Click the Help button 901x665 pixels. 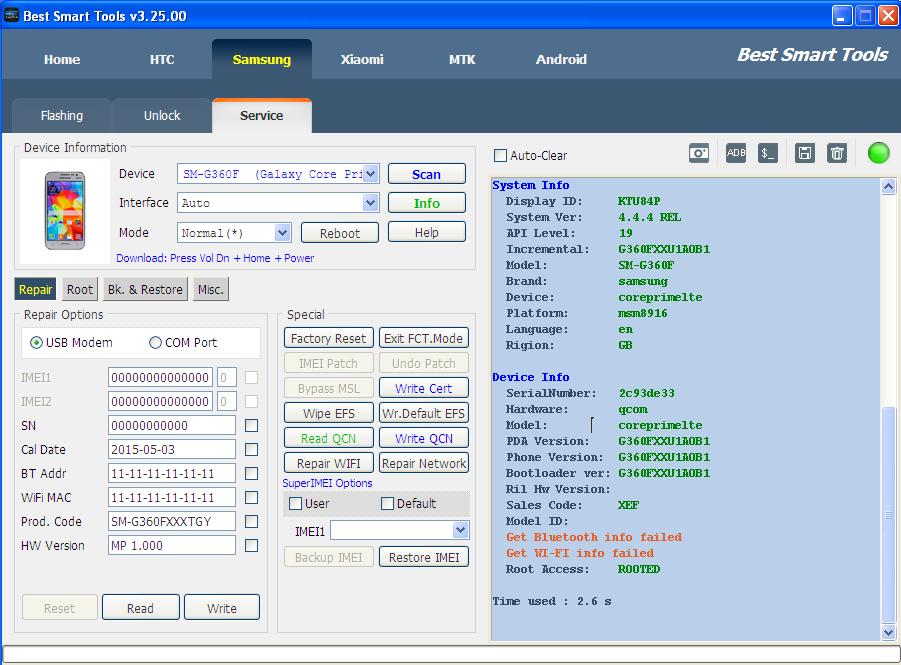[x=426, y=232]
